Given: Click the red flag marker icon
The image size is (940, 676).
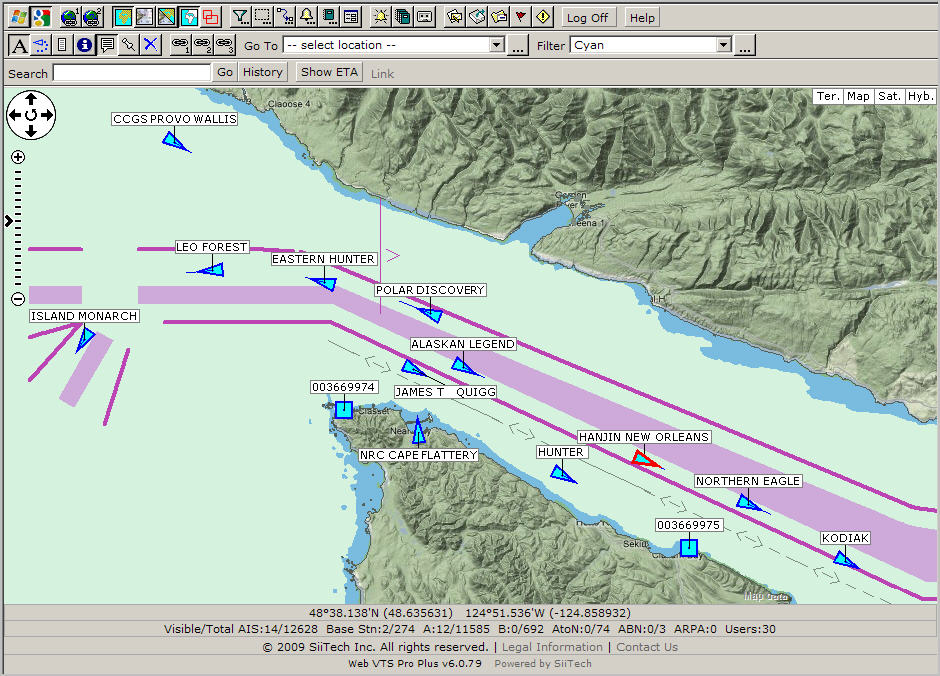Looking at the screenshot, I should 521,17.
